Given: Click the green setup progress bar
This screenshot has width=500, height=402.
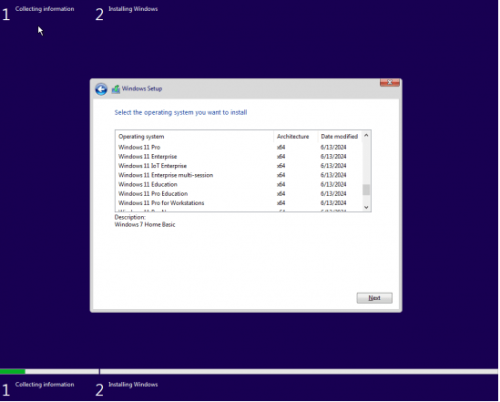Looking at the screenshot, I should click(x=12, y=371).
